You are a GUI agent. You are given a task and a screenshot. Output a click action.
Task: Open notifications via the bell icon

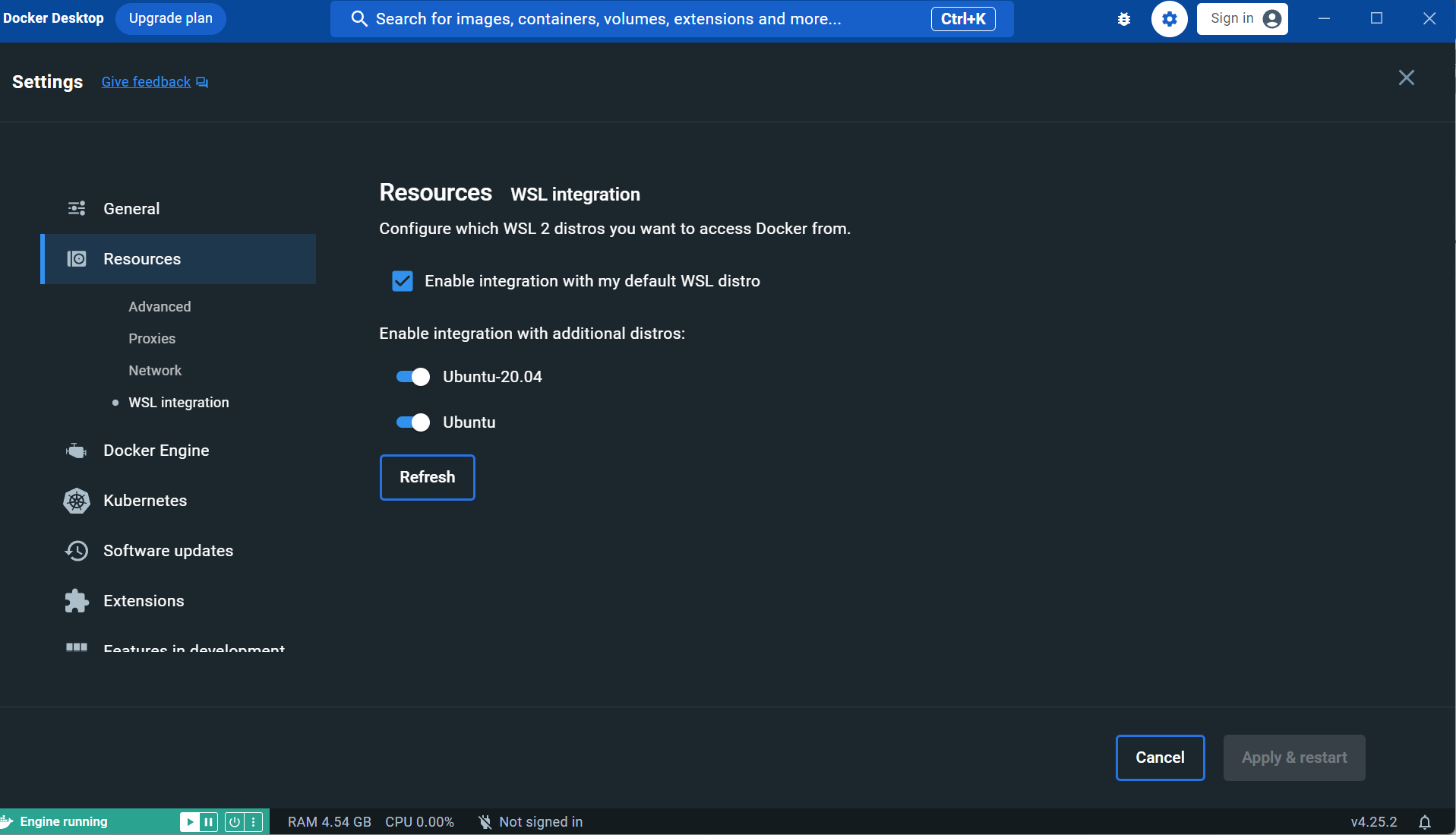(1425, 822)
